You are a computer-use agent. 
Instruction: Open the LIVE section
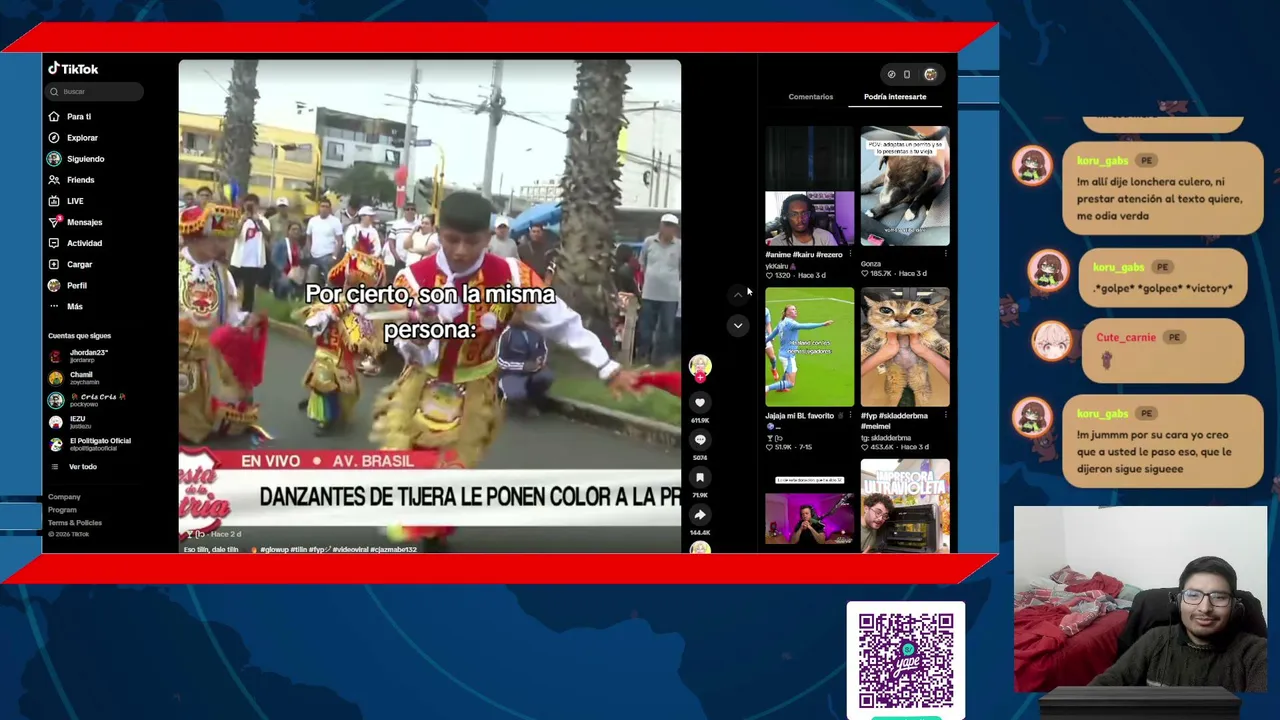tap(75, 201)
